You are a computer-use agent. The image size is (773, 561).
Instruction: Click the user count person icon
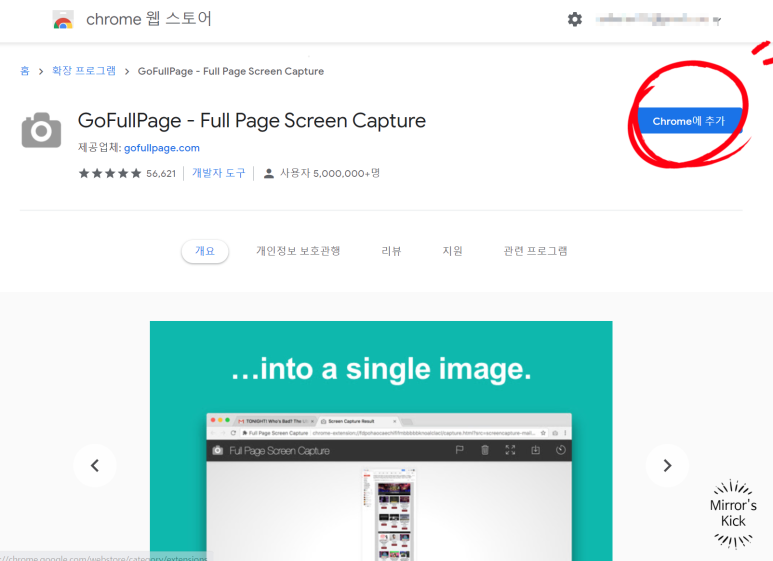(269, 174)
